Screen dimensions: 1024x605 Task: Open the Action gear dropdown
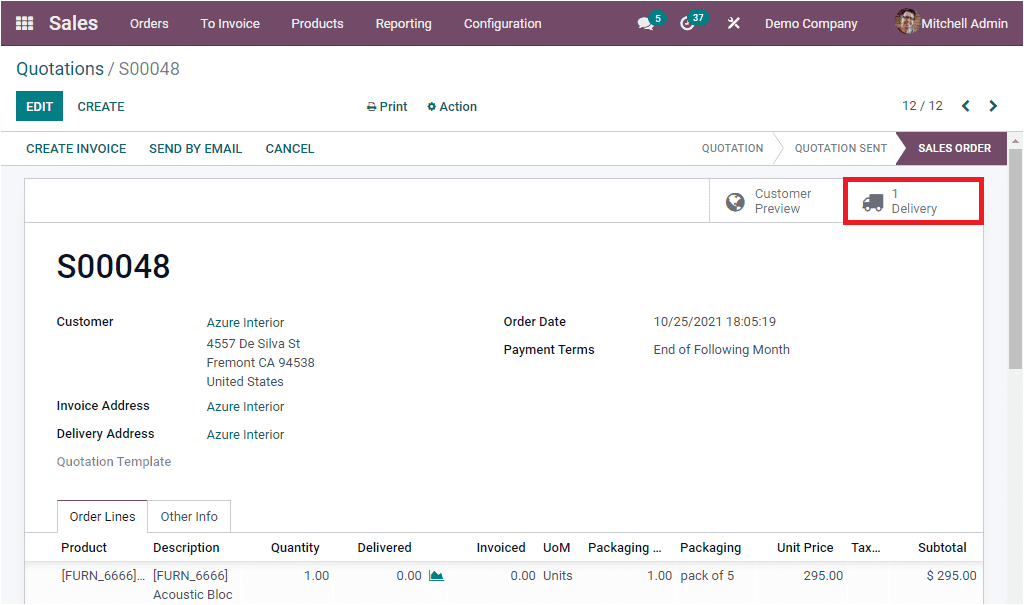(451, 106)
